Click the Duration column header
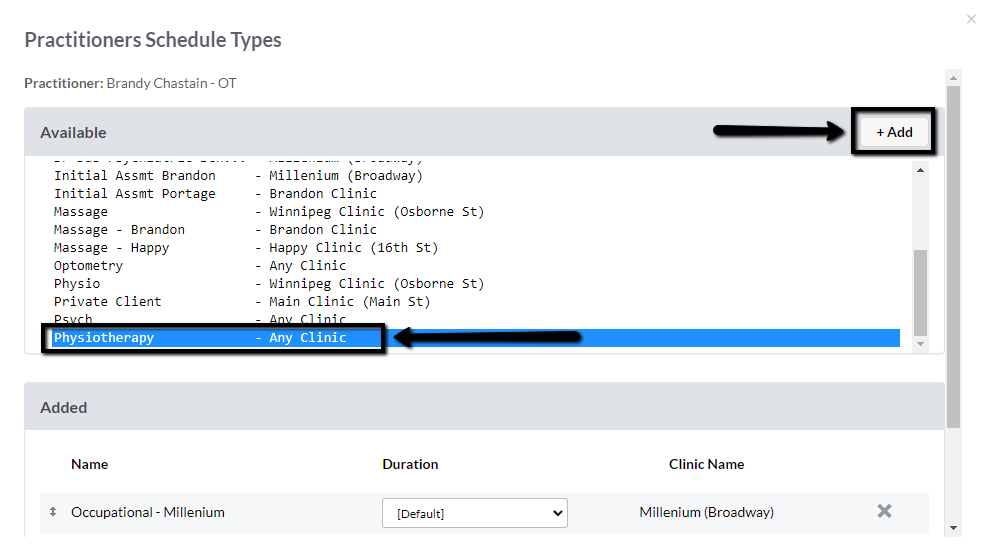 (x=410, y=464)
